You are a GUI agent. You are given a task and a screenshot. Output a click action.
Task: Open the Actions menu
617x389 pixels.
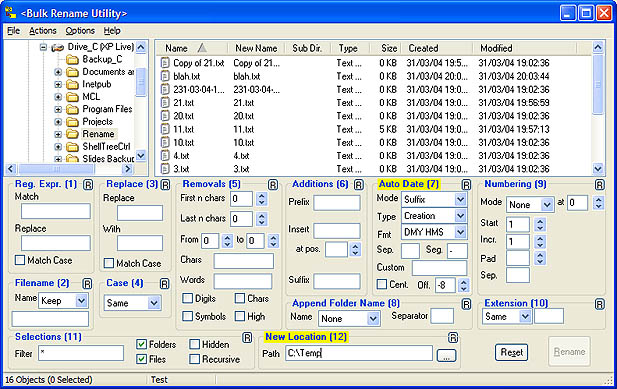[42, 31]
